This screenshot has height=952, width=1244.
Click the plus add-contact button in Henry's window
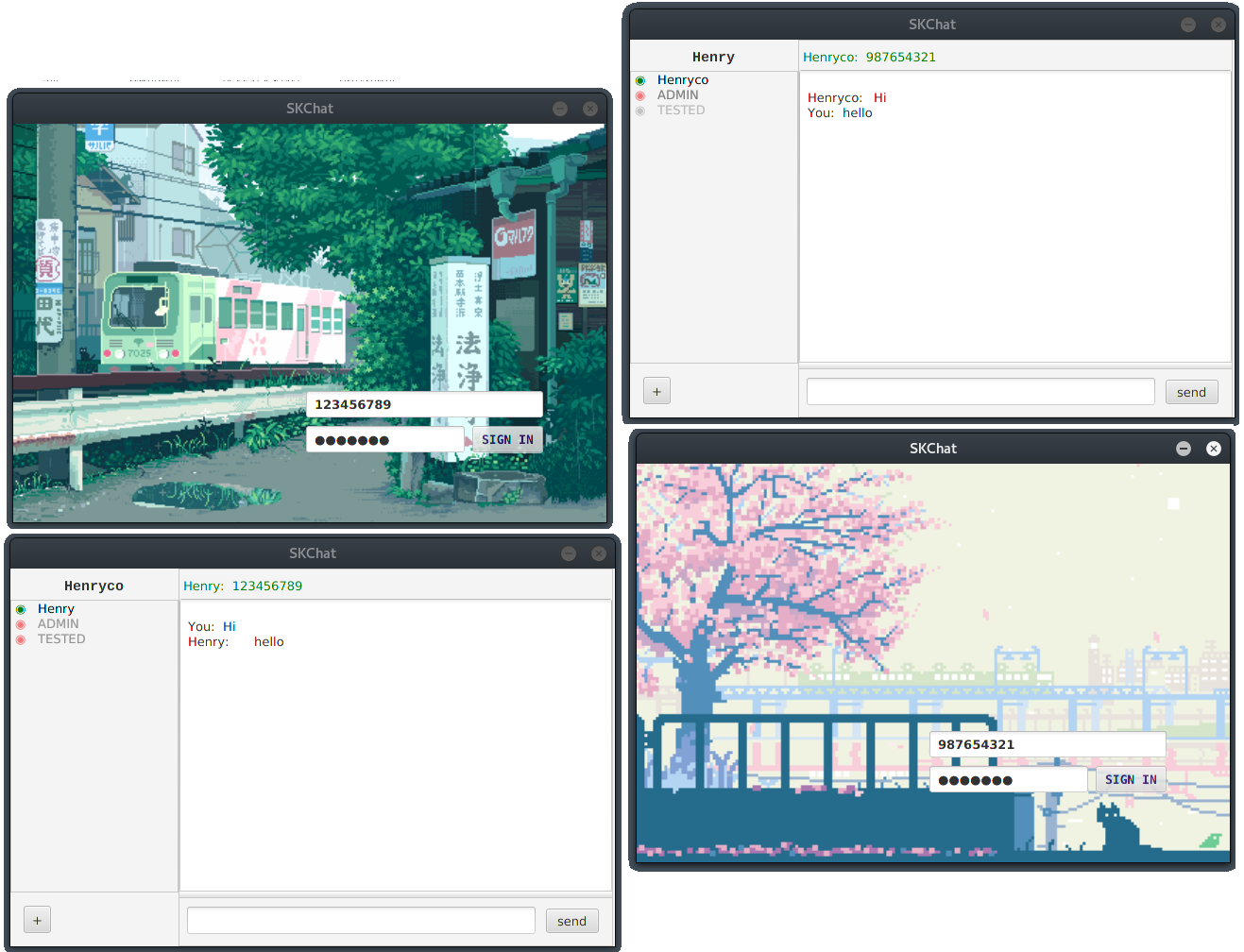[x=656, y=391]
